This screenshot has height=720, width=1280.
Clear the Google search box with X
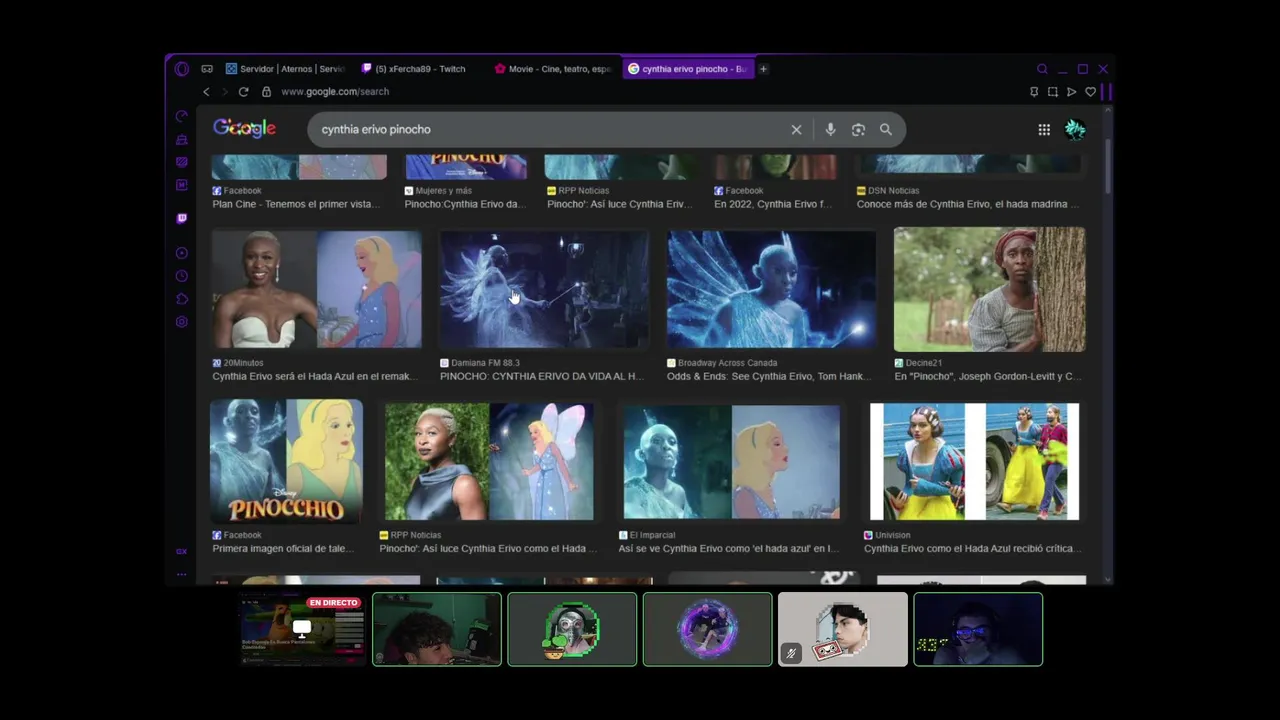(796, 130)
